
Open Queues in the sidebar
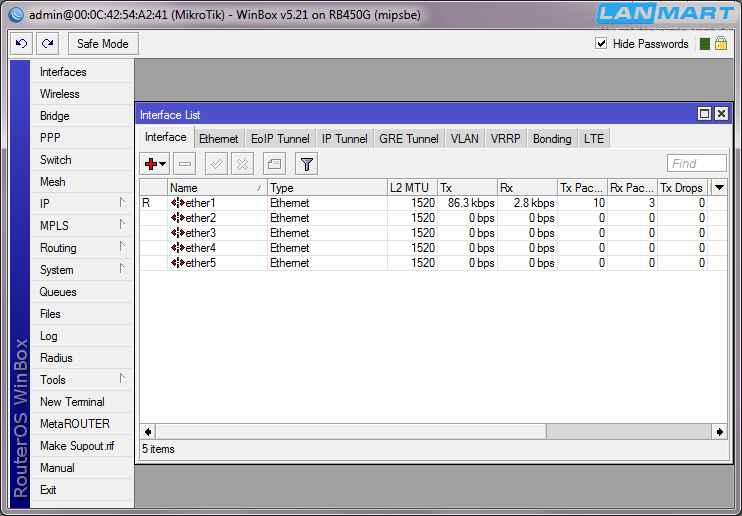pos(82,292)
